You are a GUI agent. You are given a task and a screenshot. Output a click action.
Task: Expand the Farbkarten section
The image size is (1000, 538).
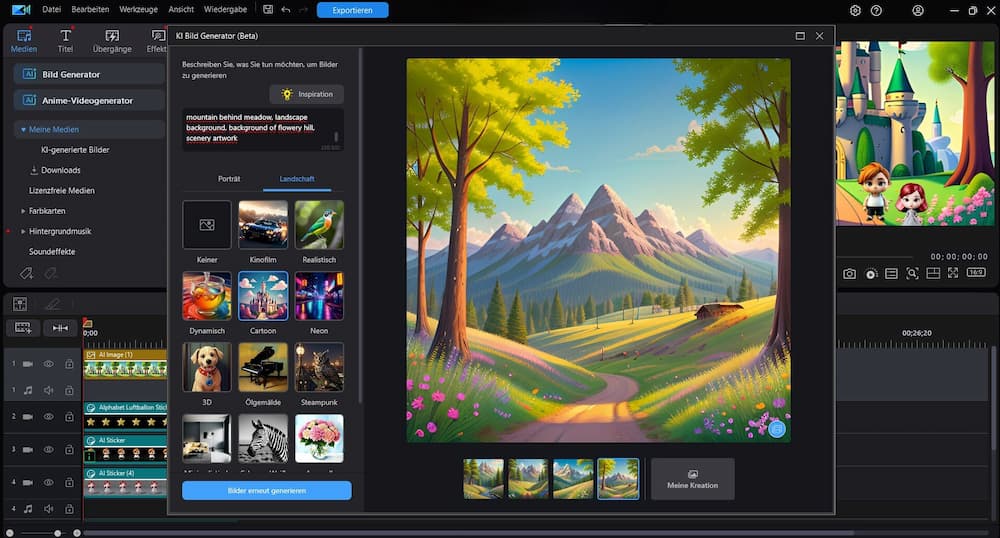pyautogui.click(x=23, y=211)
